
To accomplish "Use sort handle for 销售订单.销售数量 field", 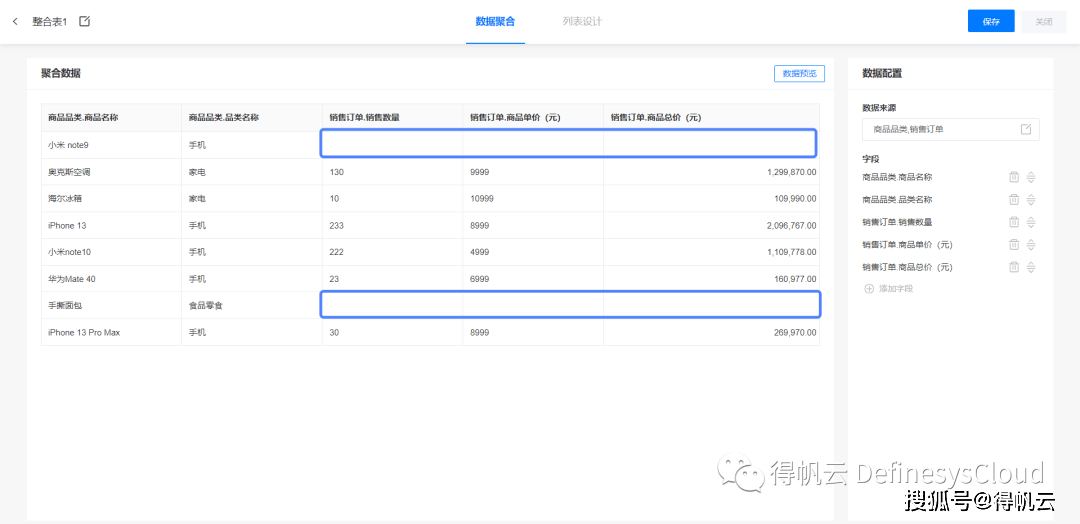I will click(1031, 222).
